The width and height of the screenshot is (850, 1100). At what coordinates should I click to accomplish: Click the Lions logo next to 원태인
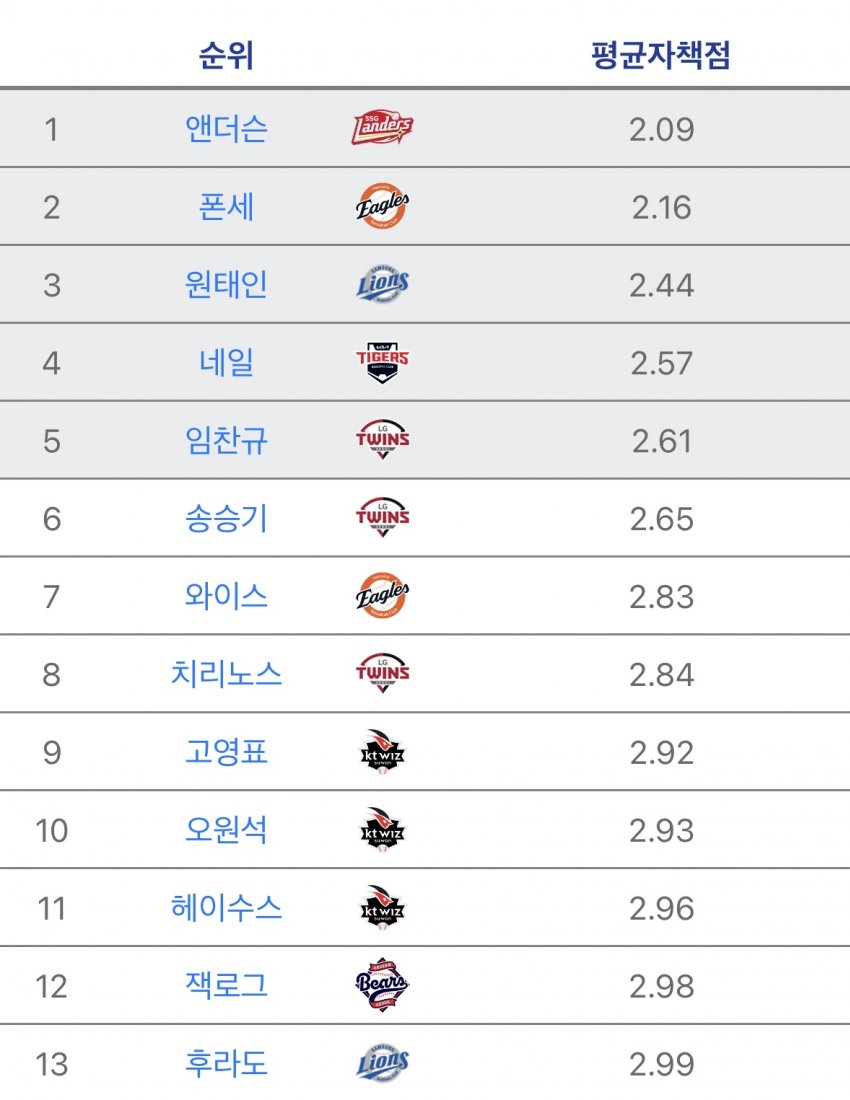pos(382,284)
